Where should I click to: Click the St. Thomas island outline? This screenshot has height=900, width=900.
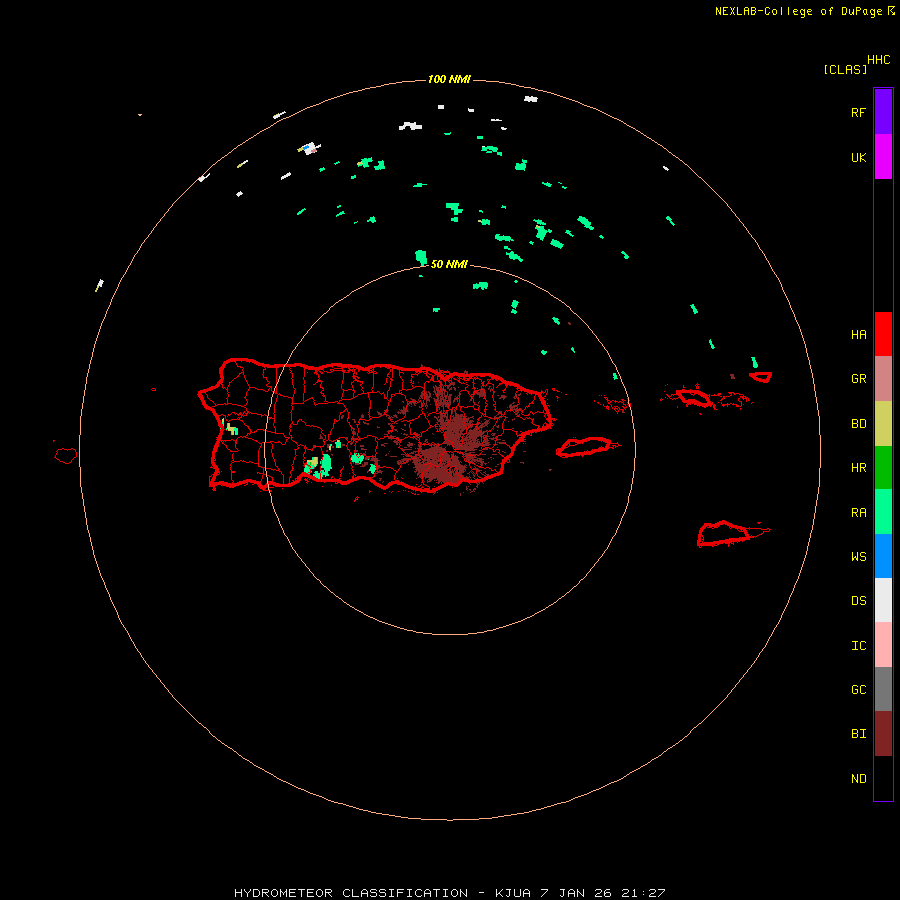coord(695,397)
